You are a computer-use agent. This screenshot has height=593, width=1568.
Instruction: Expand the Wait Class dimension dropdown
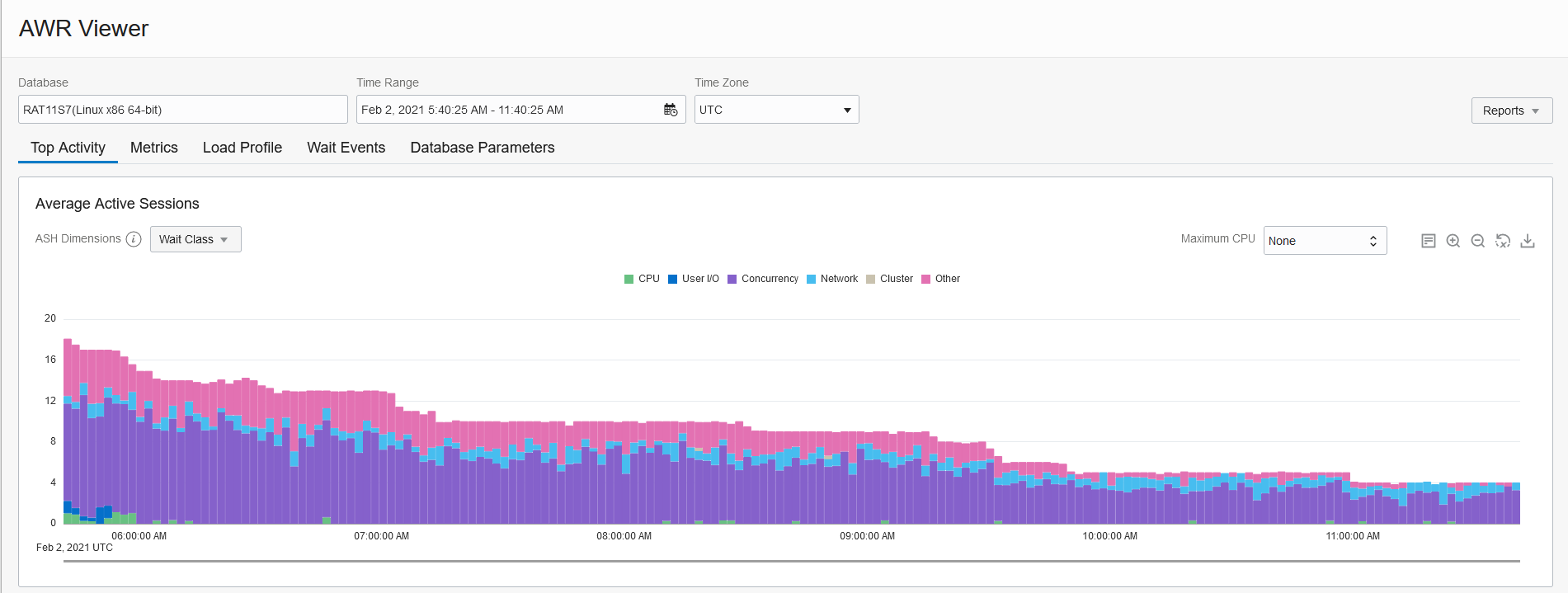[195, 239]
